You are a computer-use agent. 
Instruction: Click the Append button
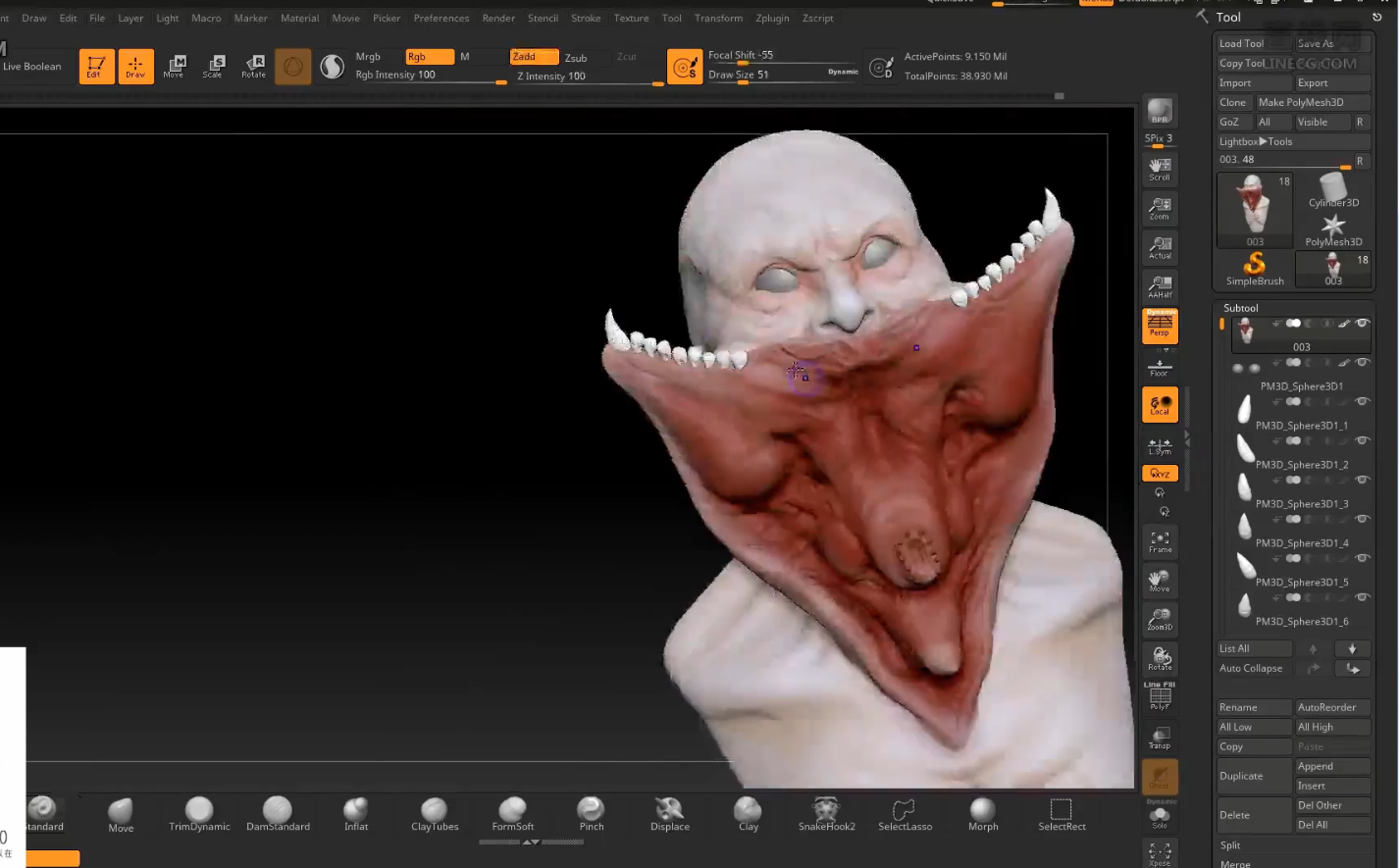tap(1332, 766)
